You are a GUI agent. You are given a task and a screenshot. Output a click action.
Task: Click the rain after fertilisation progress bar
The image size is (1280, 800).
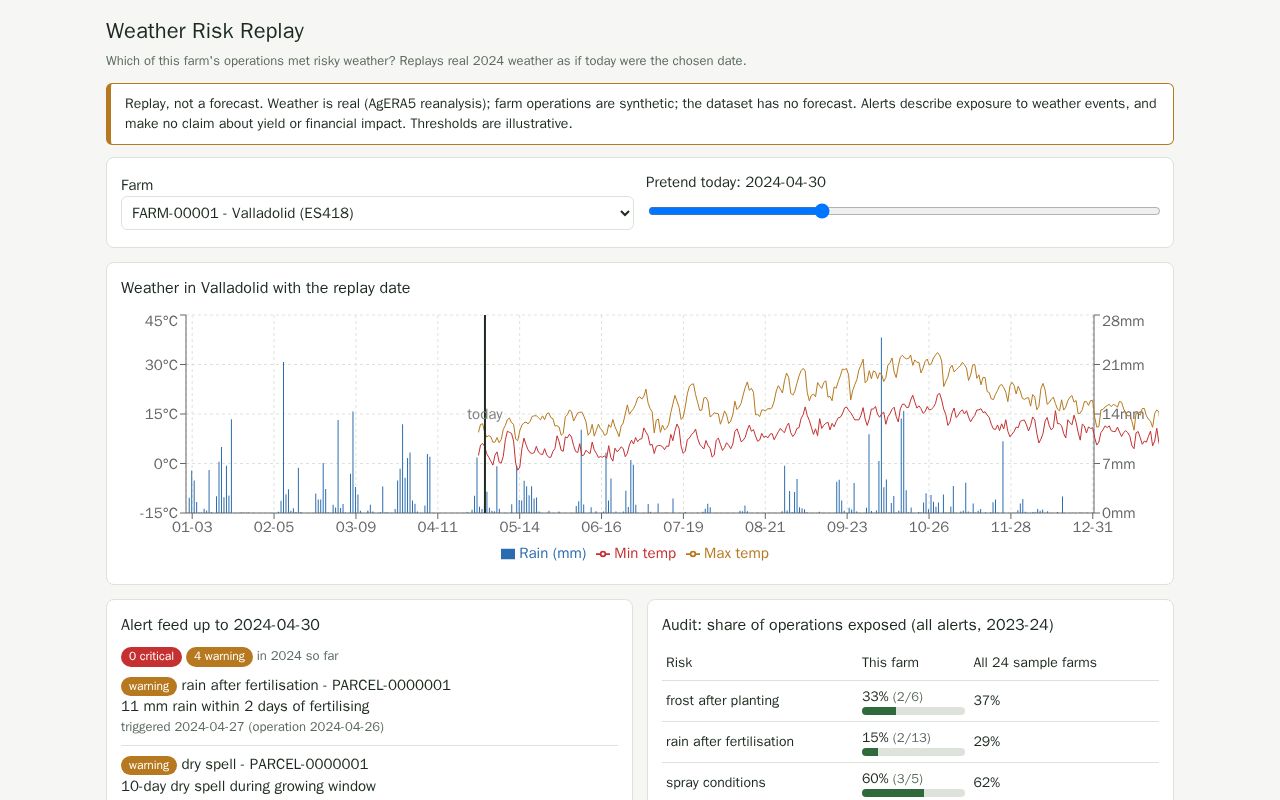tap(913, 752)
